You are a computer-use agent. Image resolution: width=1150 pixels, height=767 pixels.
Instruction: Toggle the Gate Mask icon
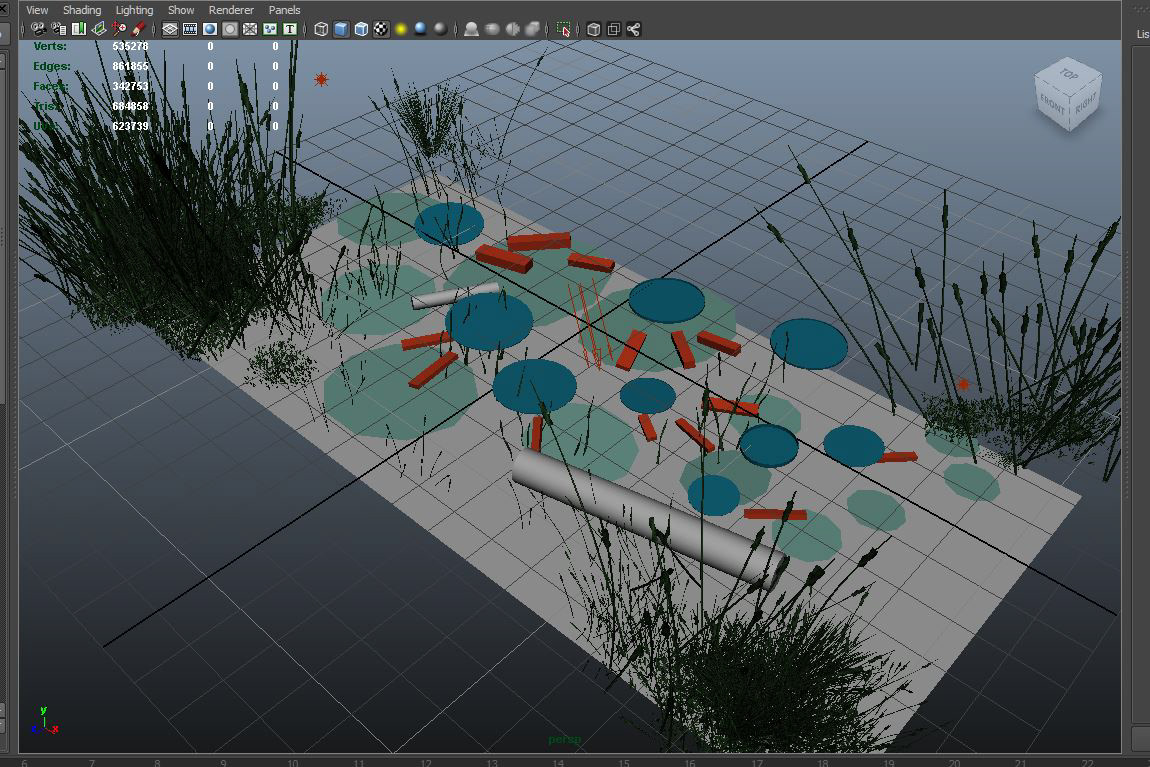pyautogui.click(x=230, y=29)
